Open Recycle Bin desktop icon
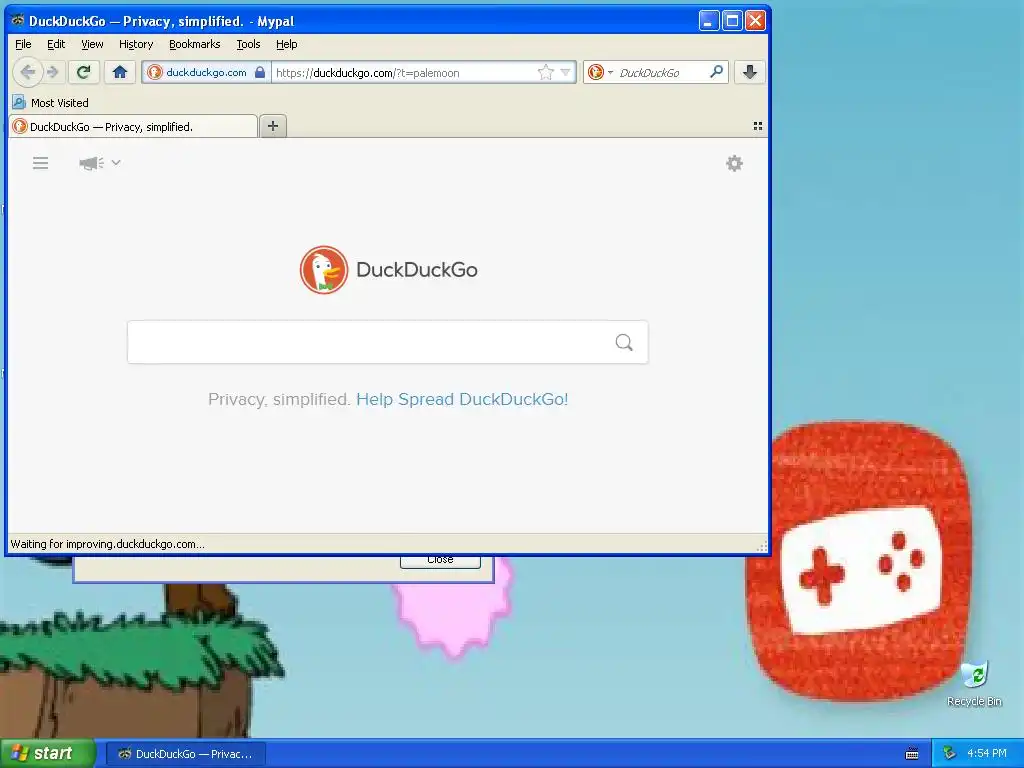The height and width of the screenshot is (768, 1024). click(974, 684)
